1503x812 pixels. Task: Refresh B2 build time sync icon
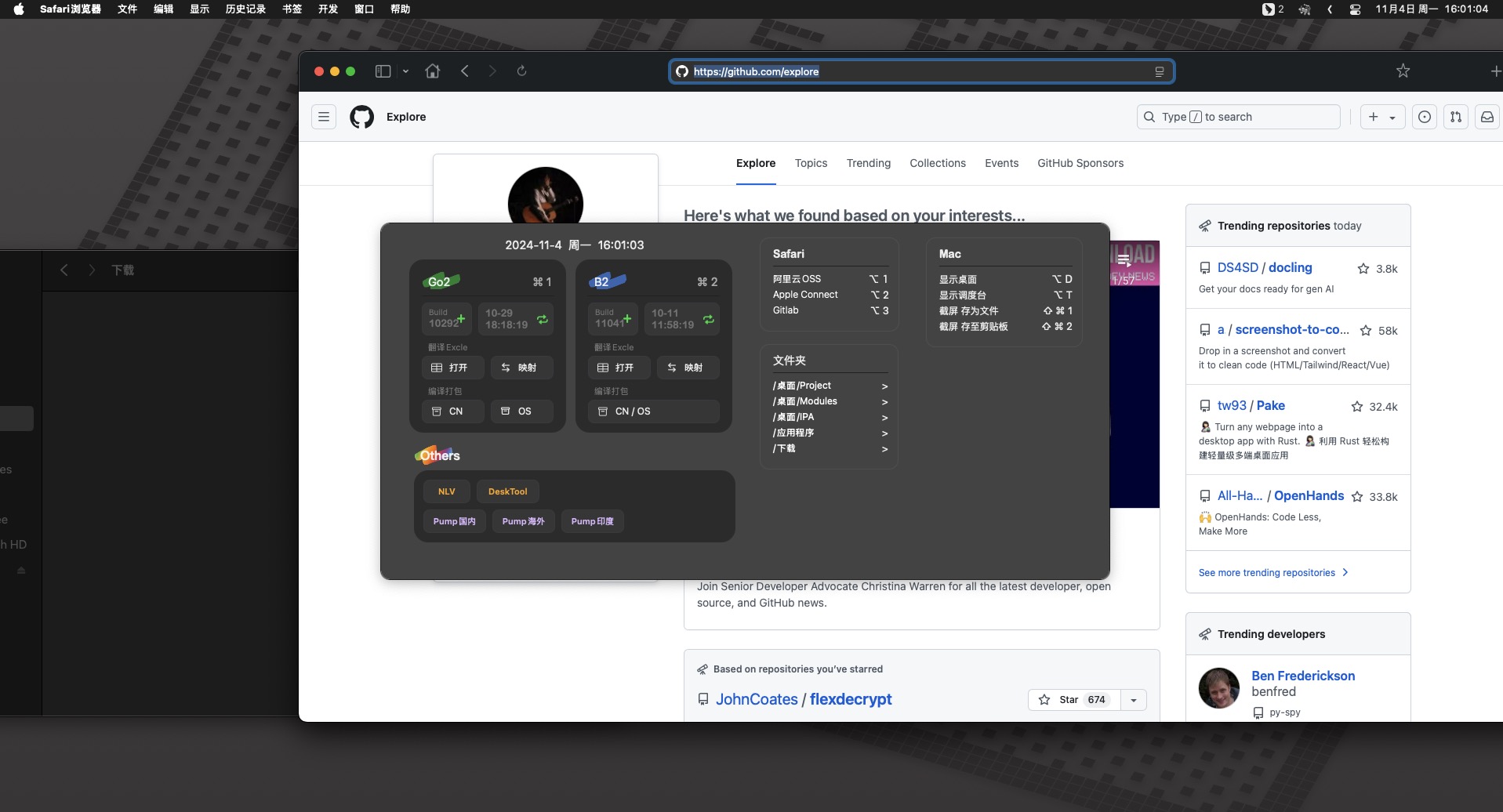click(x=708, y=319)
